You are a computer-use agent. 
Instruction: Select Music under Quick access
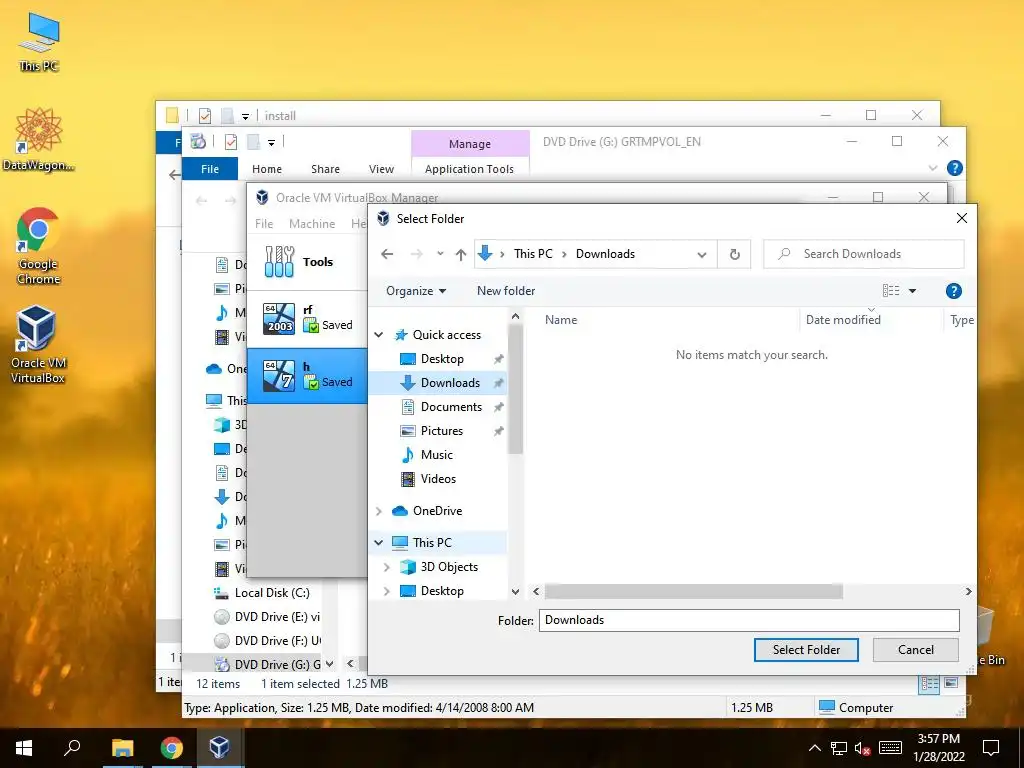(x=436, y=455)
